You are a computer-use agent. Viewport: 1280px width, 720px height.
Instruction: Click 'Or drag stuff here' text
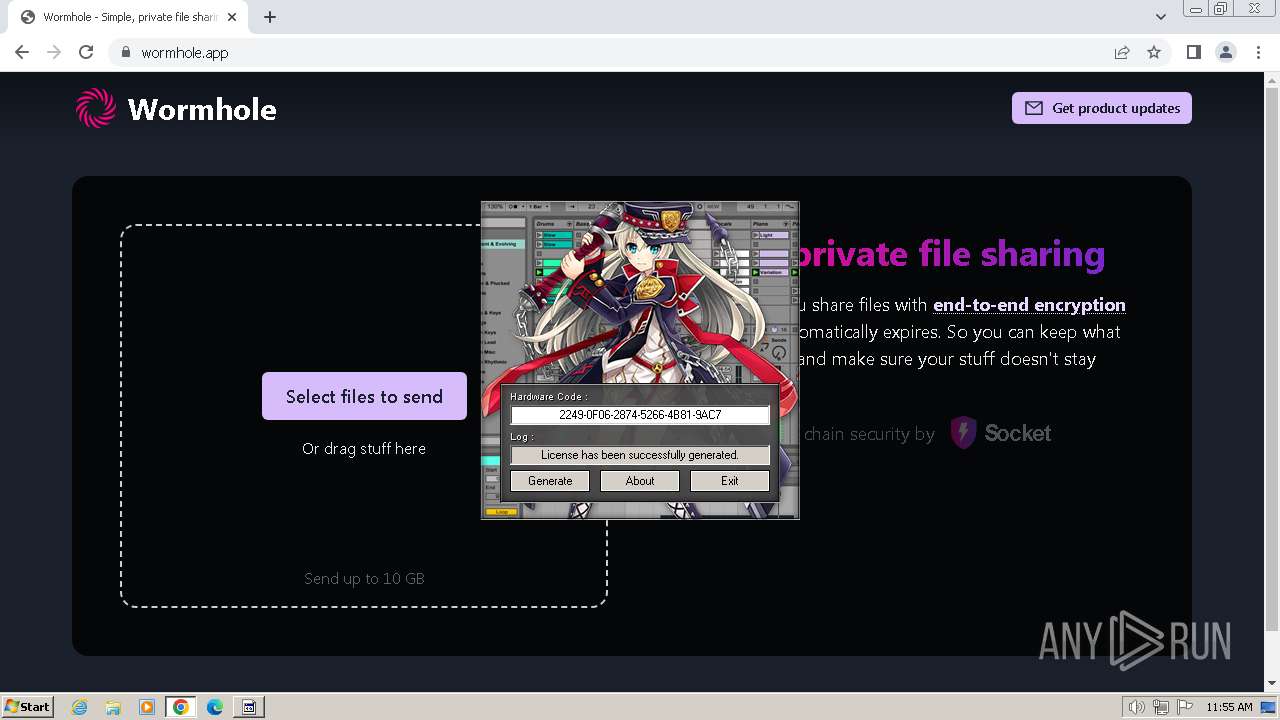point(364,448)
